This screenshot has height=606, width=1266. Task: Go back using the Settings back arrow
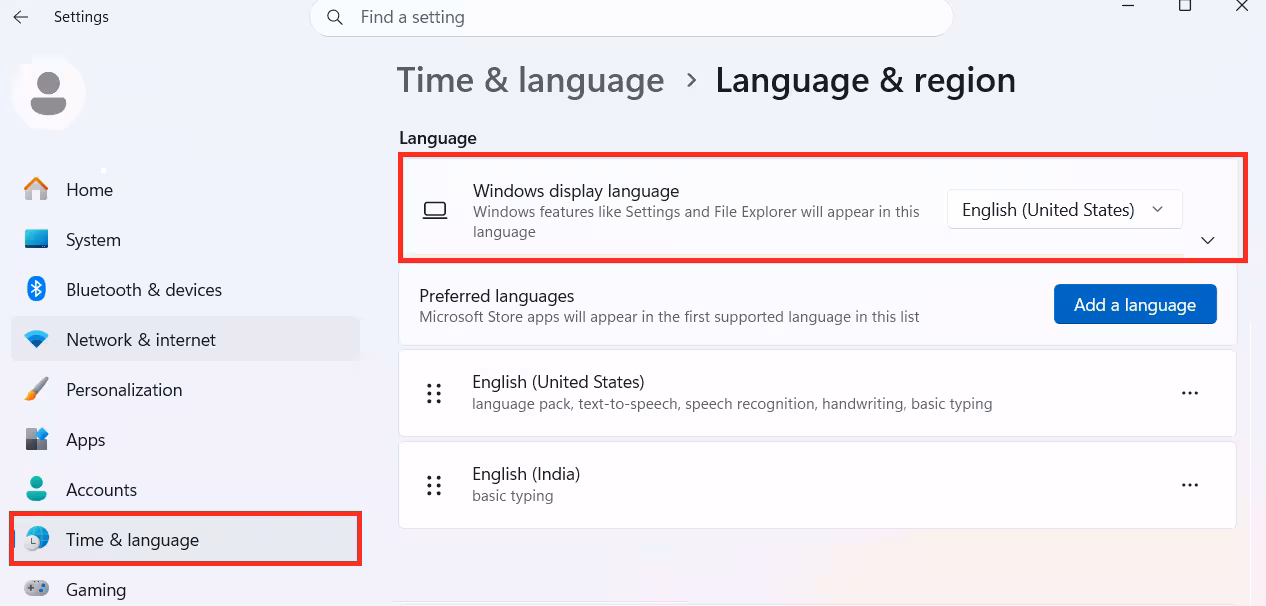pyautogui.click(x=20, y=17)
